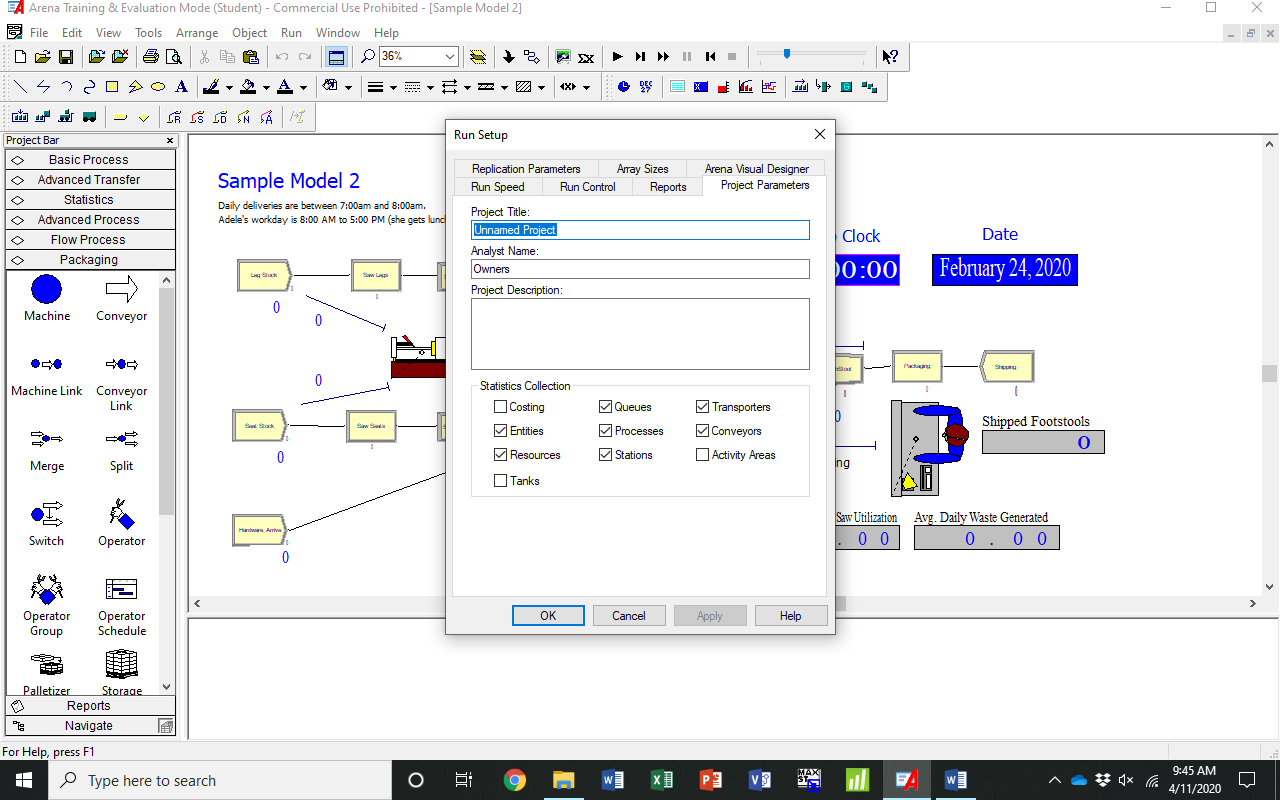Select the Text tool 'A' icon

coord(181,87)
